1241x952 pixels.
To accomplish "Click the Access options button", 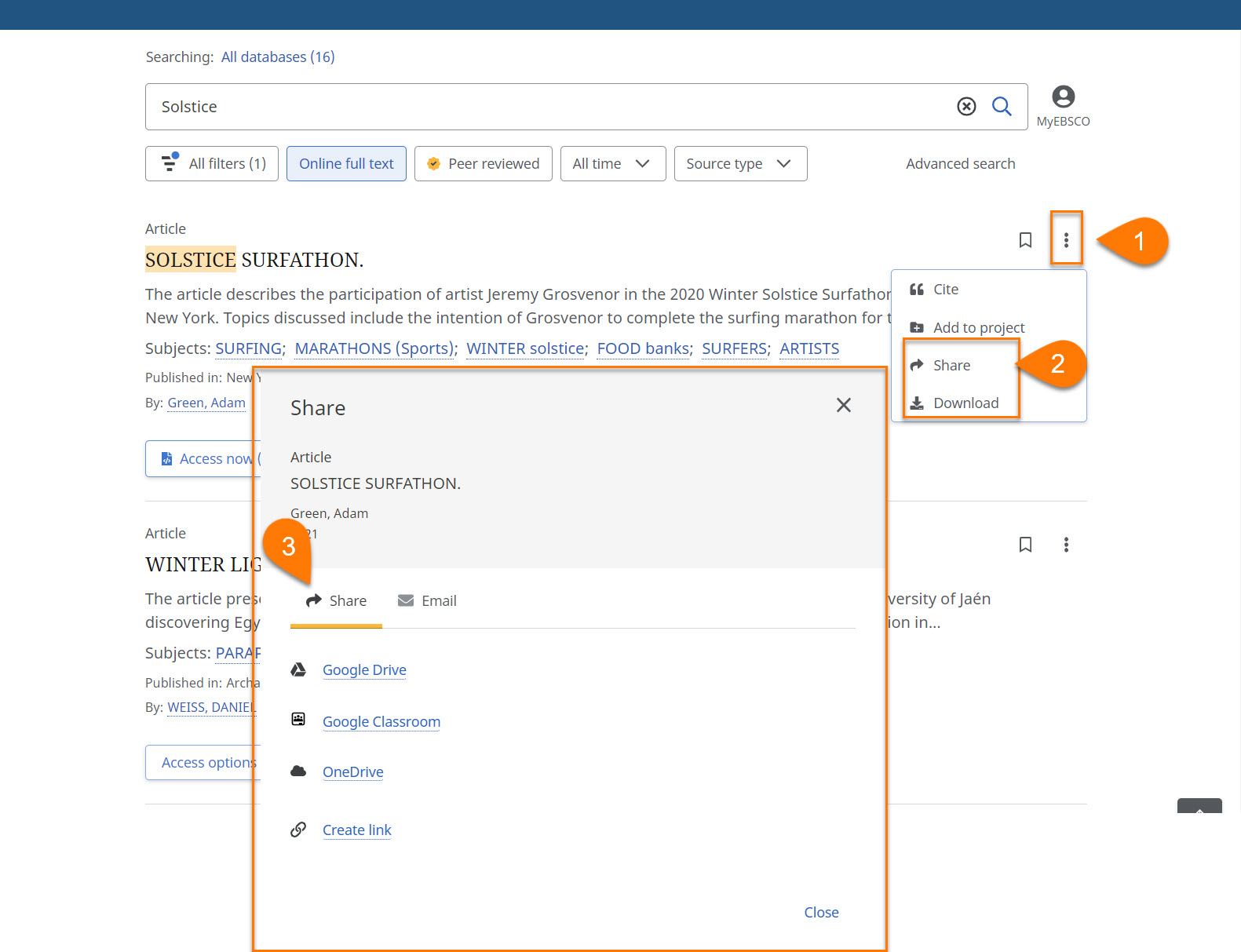I will coord(203,762).
